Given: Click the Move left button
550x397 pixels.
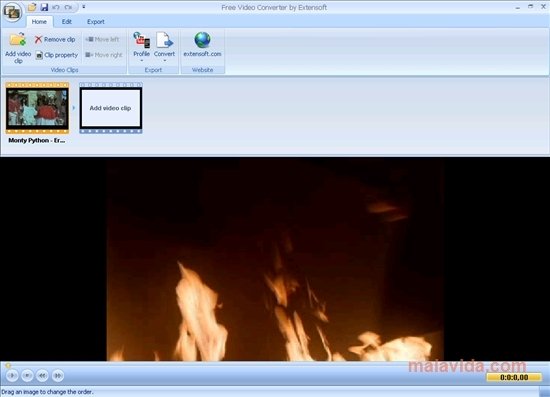Looking at the screenshot, I should (102, 39).
